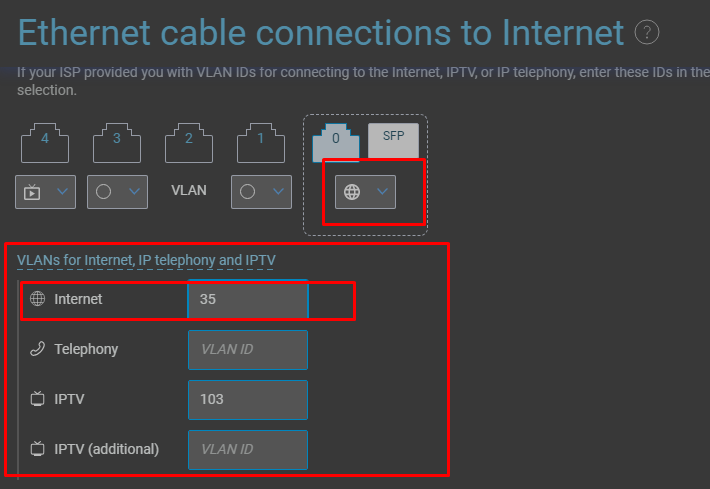Click the Telephony VLAN ID field

coord(248,350)
